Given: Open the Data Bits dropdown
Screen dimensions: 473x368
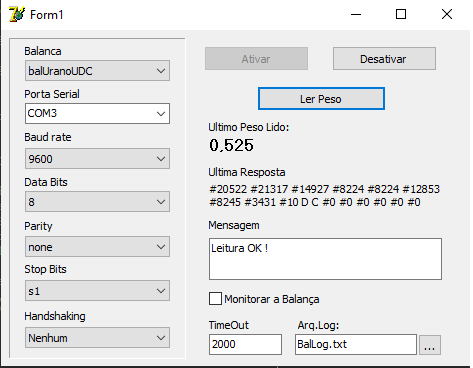Looking at the screenshot, I should pos(97,202).
